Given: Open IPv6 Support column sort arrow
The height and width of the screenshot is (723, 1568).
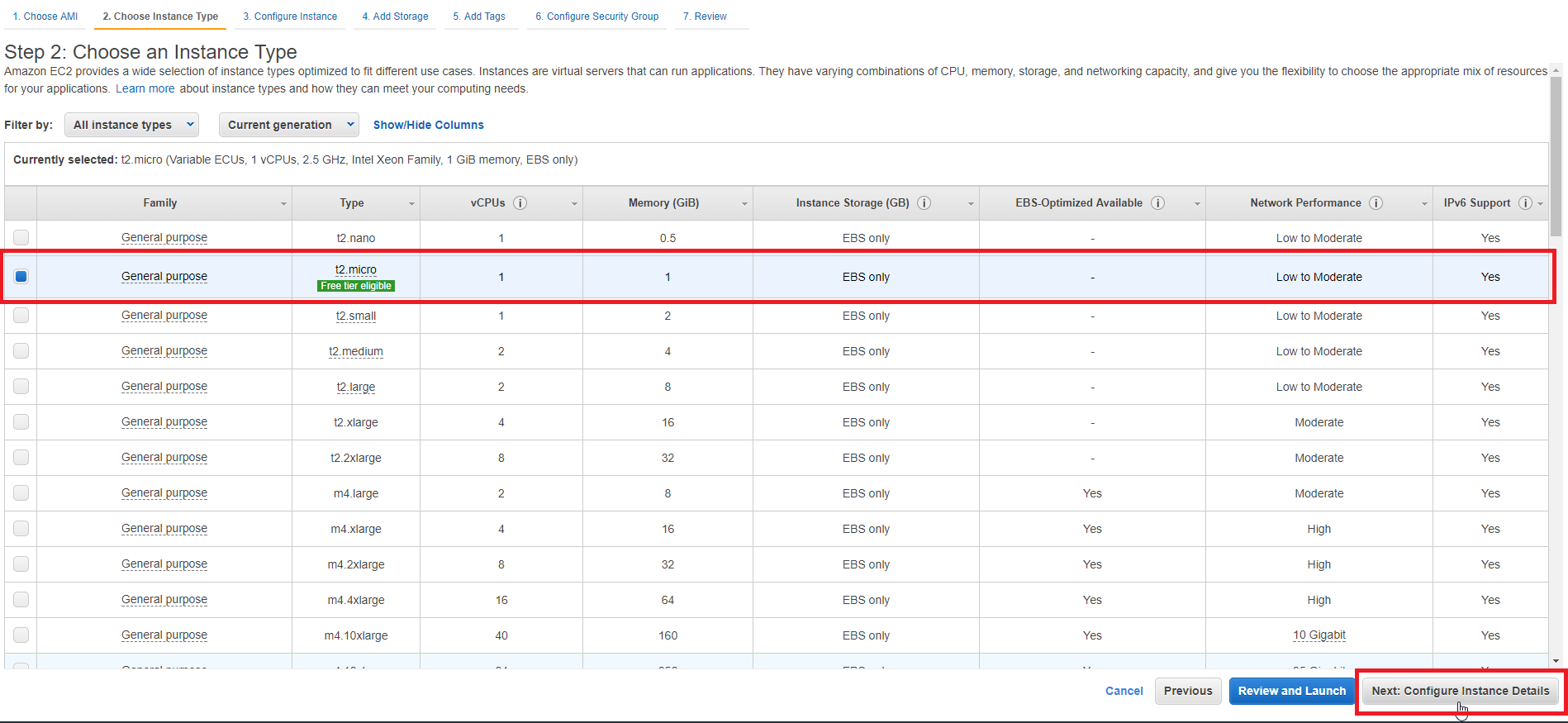Looking at the screenshot, I should click(x=1541, y=204).
